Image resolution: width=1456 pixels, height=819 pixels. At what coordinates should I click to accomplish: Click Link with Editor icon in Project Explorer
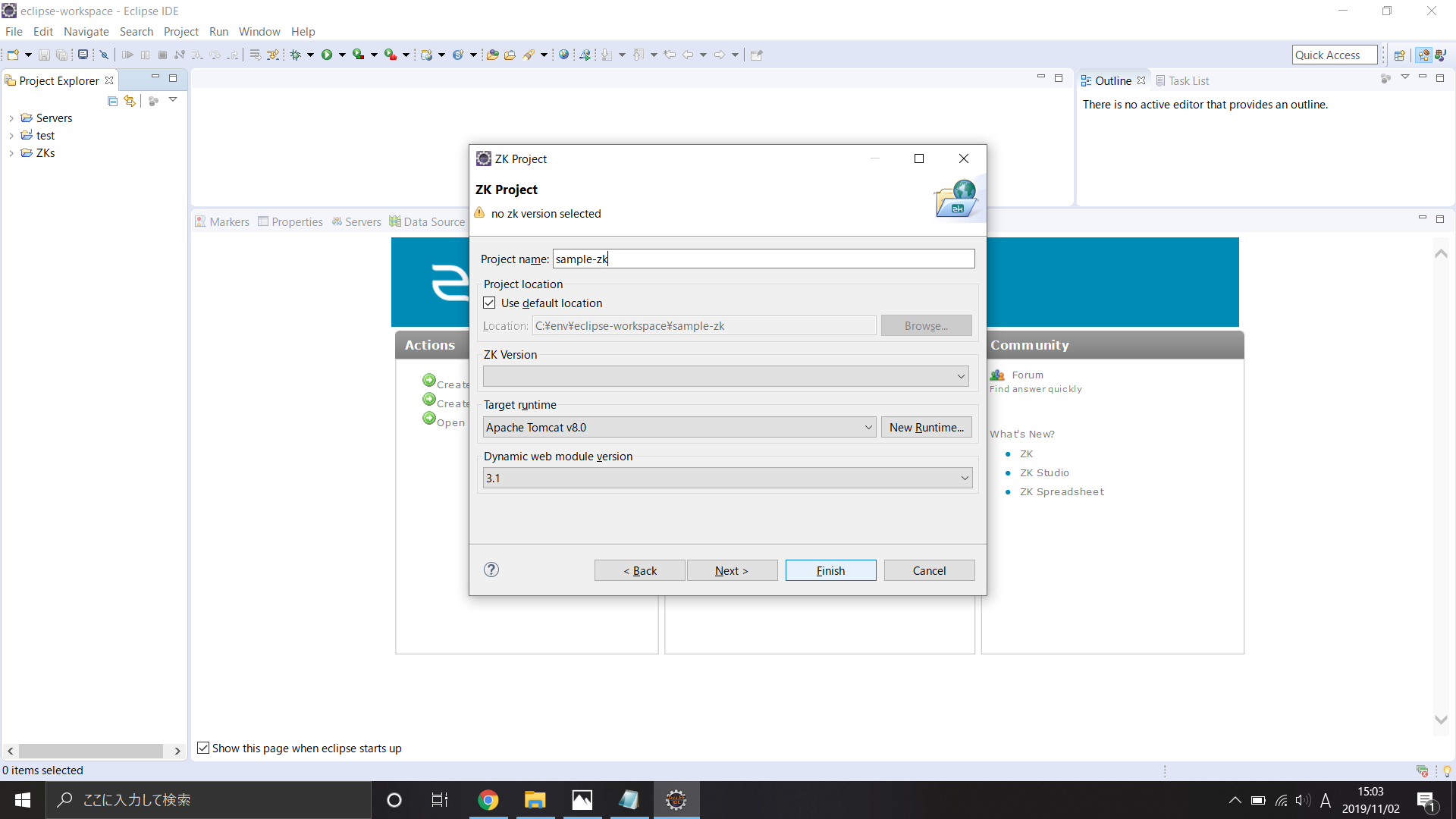(130, 101)
